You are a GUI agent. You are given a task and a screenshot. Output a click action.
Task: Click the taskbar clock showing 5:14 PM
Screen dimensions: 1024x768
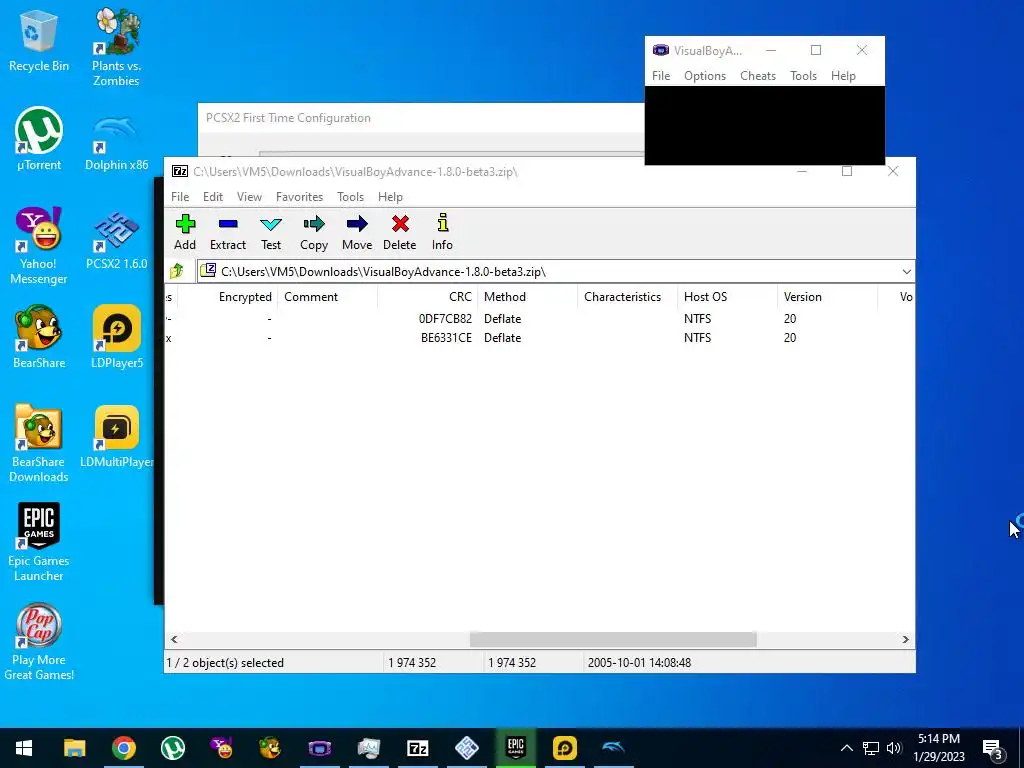coord(939,748)
